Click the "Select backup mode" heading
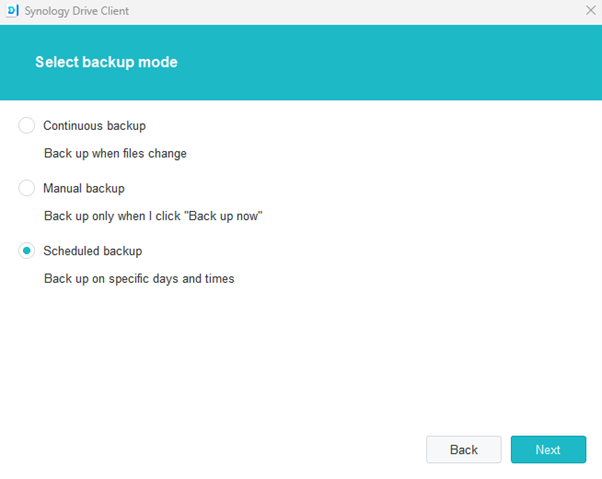This screenshot has height=479, width=602. click(x=106, y=62)
